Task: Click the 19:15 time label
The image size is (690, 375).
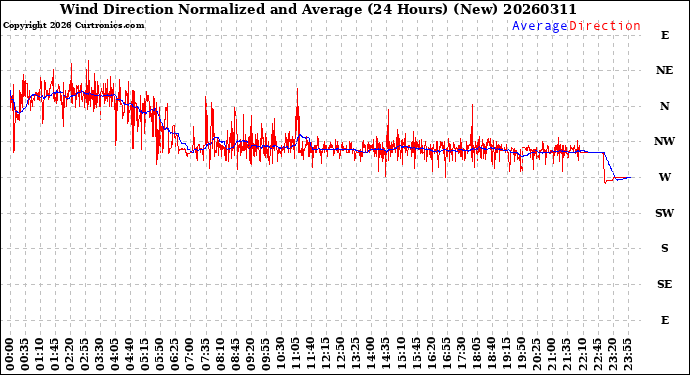Action: coord(506,354)
